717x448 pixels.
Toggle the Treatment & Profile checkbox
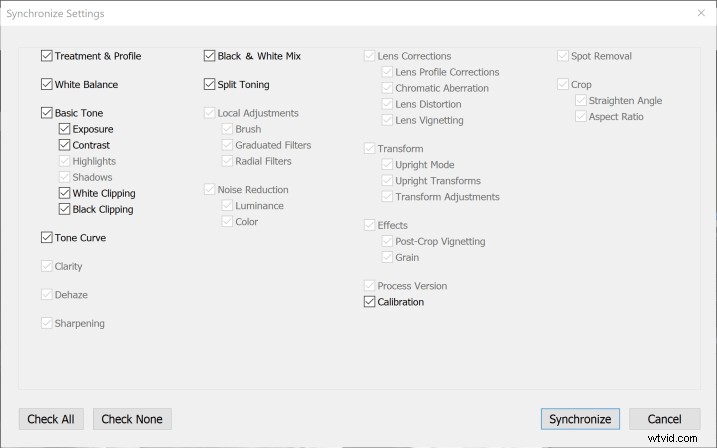click(x=47, y=56)
